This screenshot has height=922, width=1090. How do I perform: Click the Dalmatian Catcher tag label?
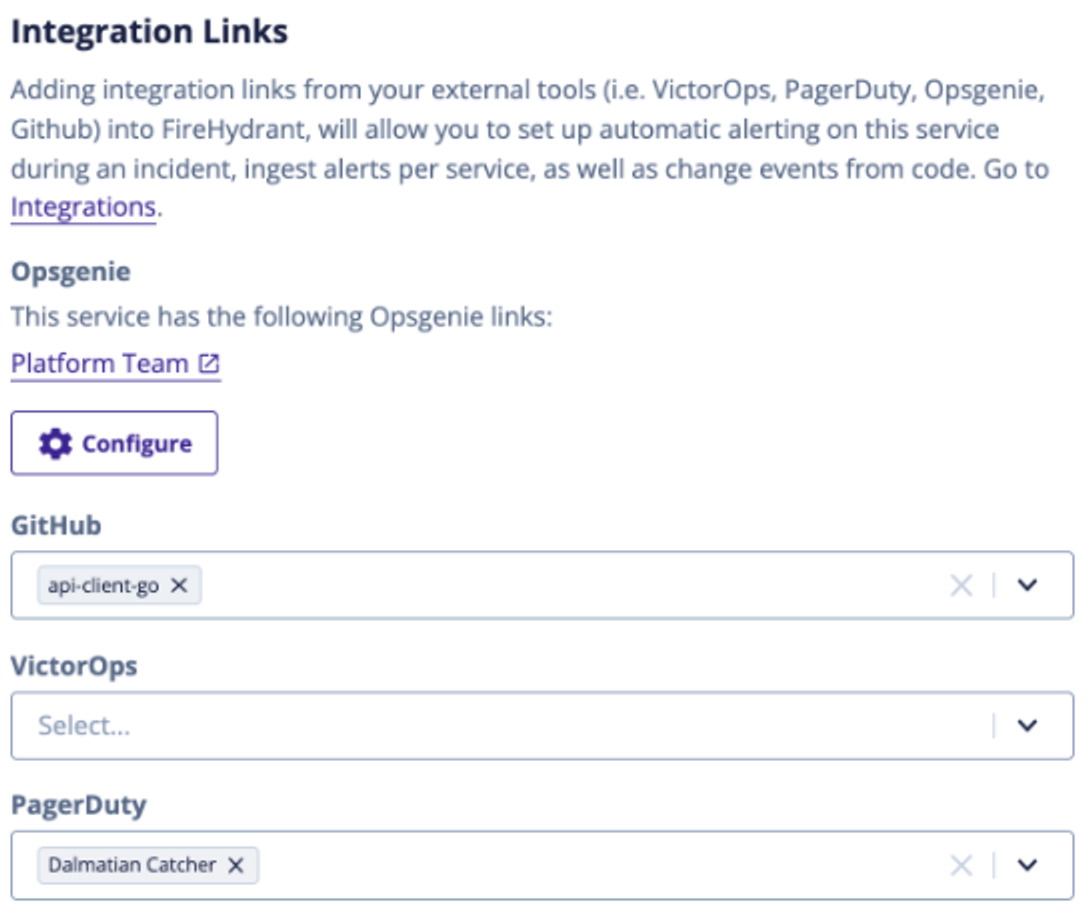coord(132,865)
